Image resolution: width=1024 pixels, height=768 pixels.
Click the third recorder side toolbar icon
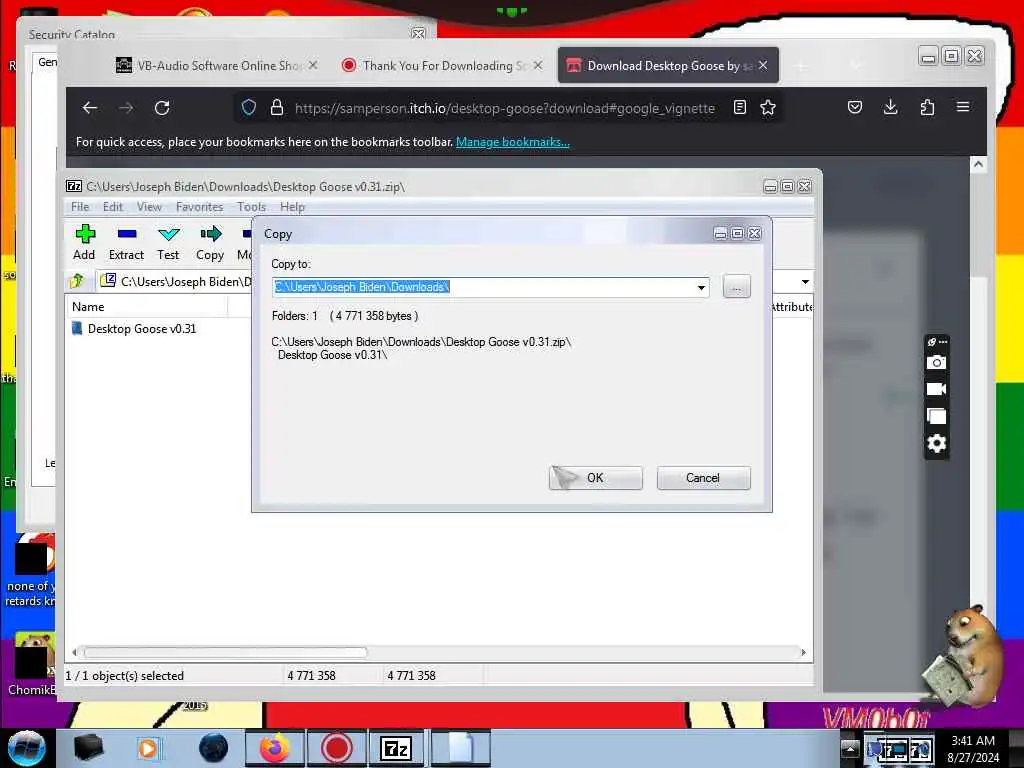coord(936,417)
